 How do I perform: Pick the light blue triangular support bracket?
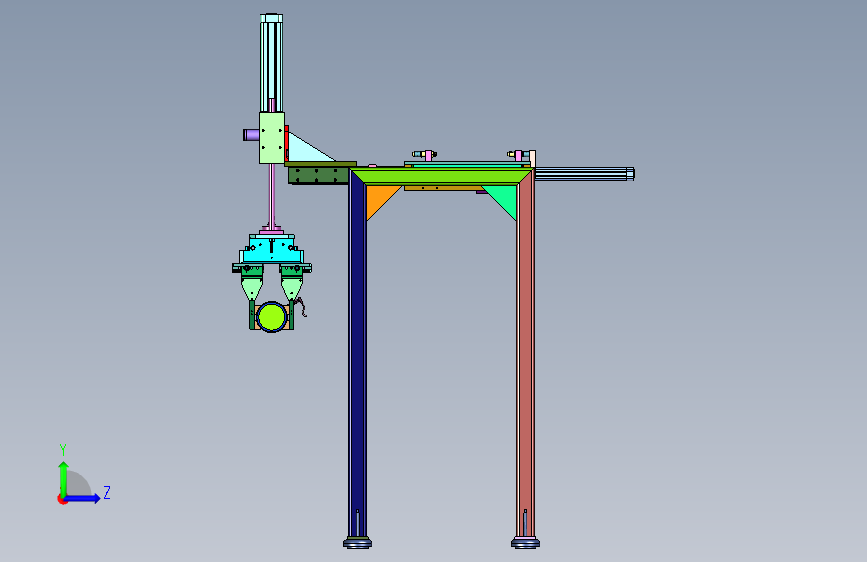305,148
